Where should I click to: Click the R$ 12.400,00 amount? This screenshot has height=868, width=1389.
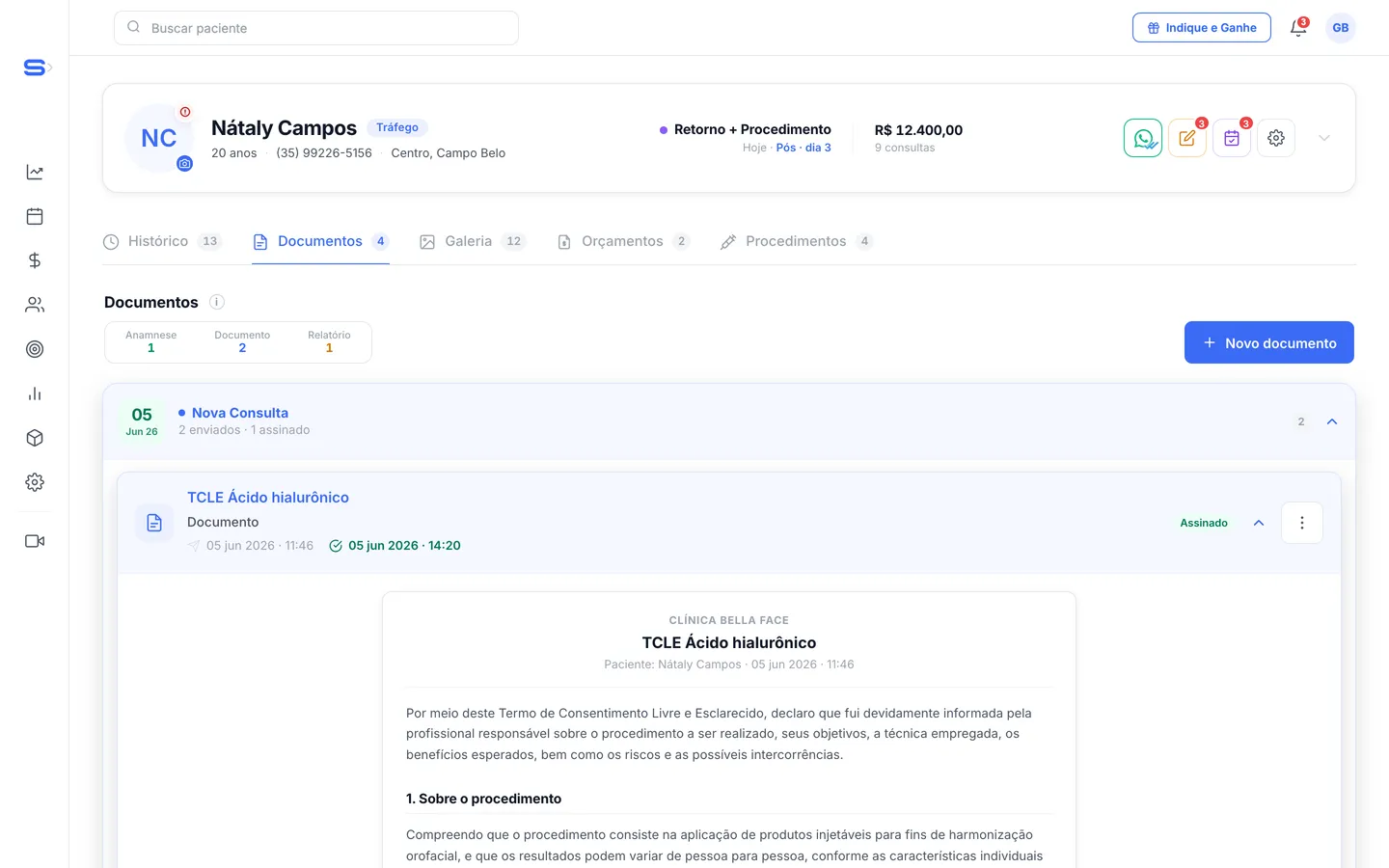click(918, 130)
